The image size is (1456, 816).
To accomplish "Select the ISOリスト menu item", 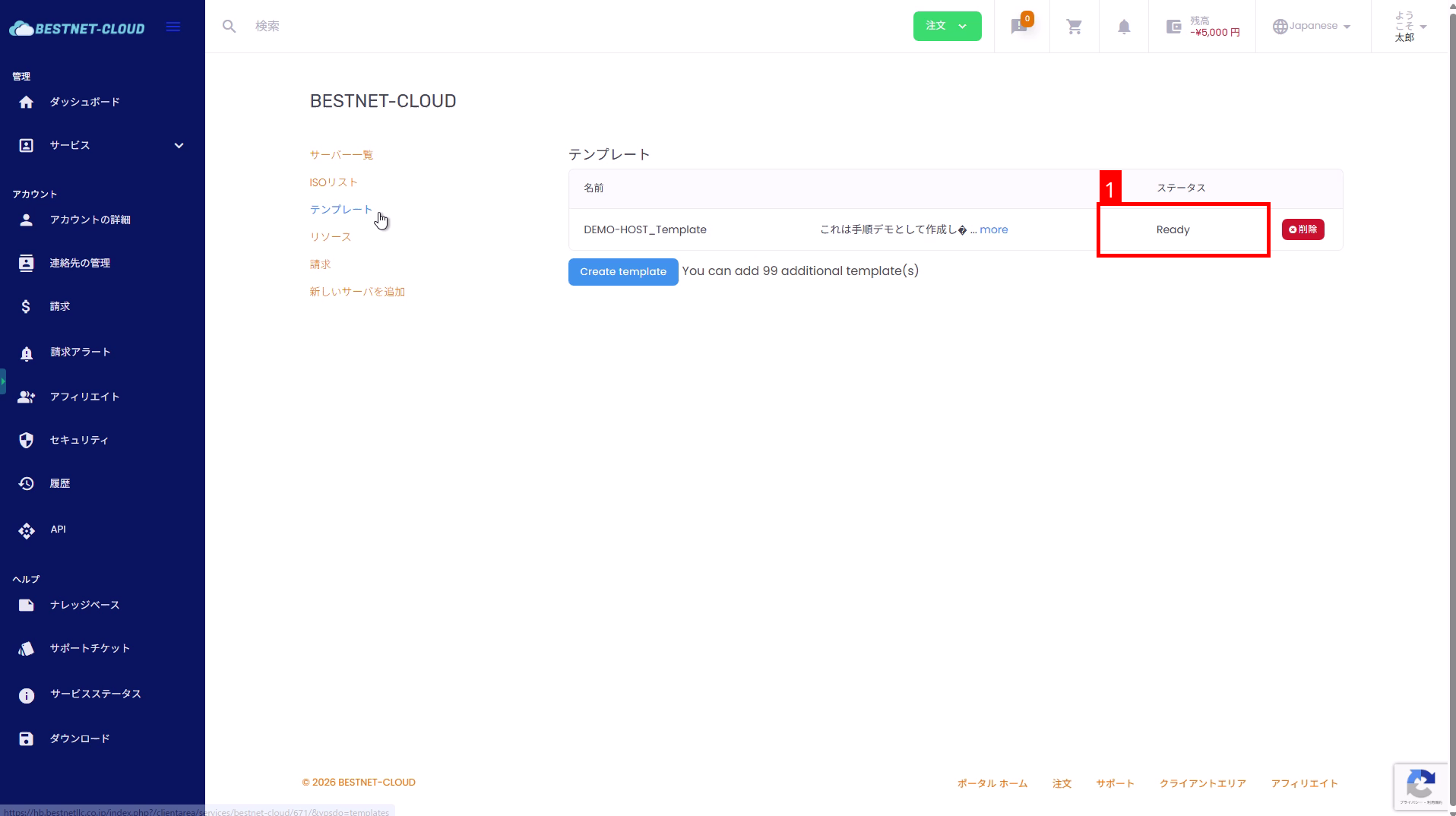I will point(333,182).
